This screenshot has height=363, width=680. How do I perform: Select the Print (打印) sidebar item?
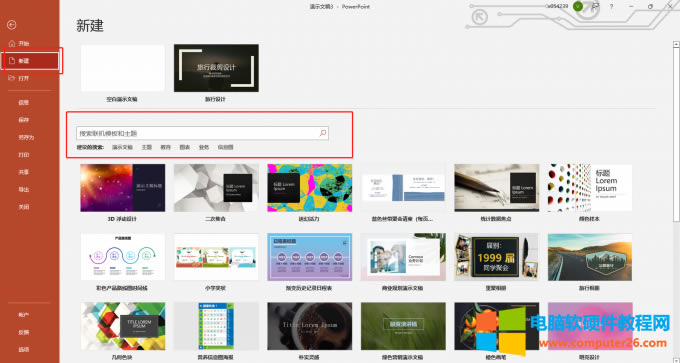click(23, 155)
